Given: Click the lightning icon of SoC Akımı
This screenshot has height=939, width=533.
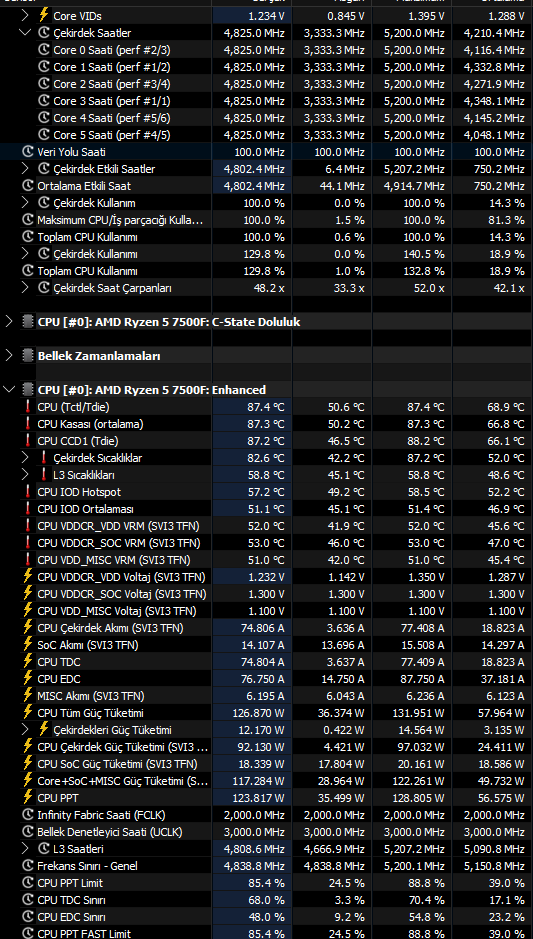Looking at the screenshot, I should coord(28,645).
